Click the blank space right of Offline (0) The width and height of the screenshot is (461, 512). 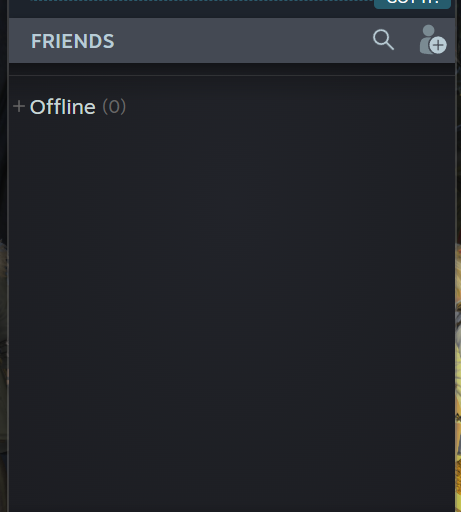click(x=290, y=107)
